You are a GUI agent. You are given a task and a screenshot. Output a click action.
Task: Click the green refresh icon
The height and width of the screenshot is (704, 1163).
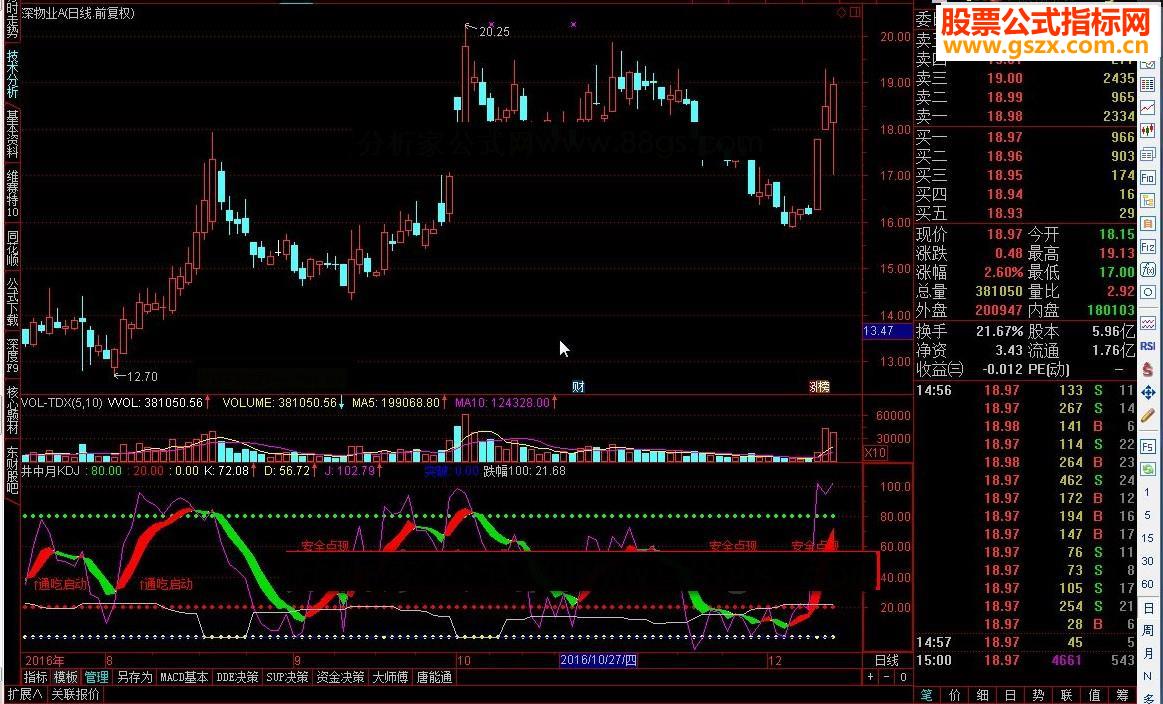[x=1147, y=470]
